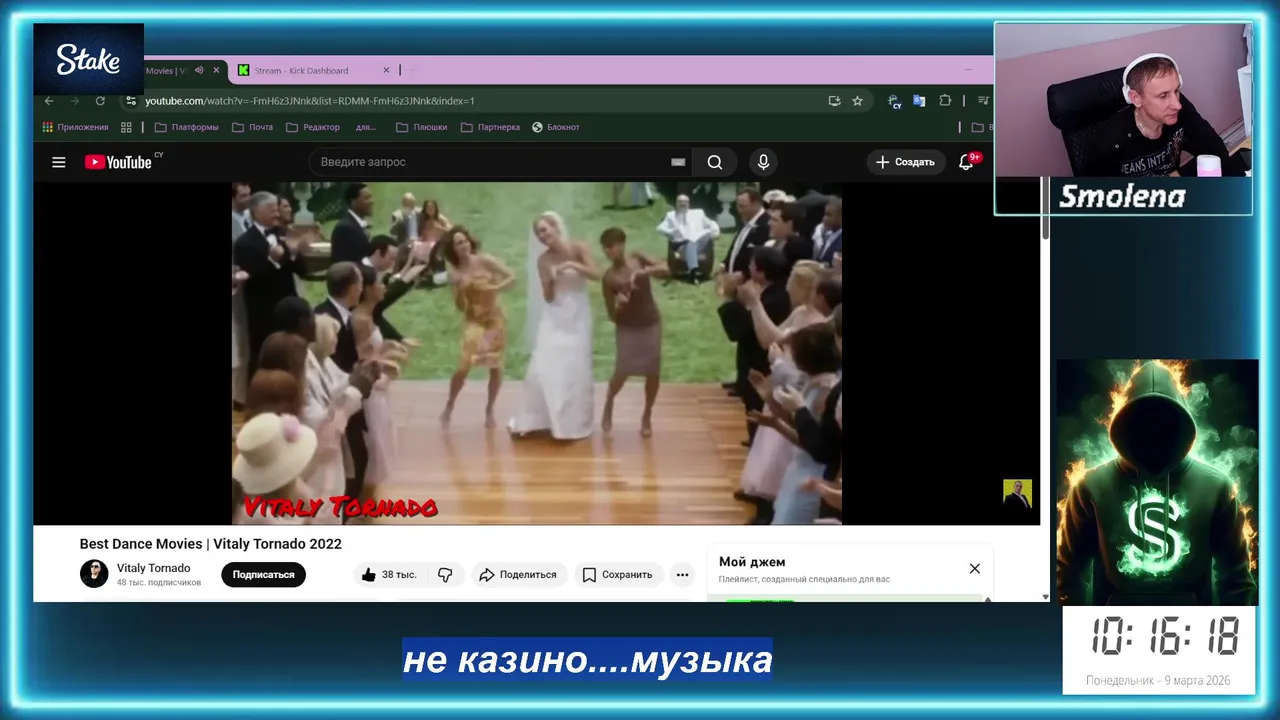The width and height of the screenshot is (1280, 720).
Task: Click the browser forward arrow
Action: (x=74, y=101)
